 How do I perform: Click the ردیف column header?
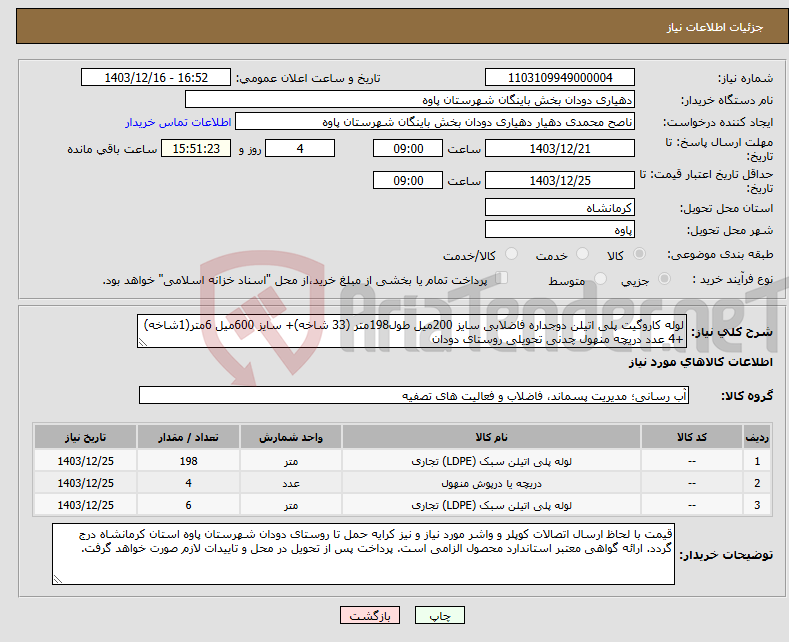tap(757, 437)
